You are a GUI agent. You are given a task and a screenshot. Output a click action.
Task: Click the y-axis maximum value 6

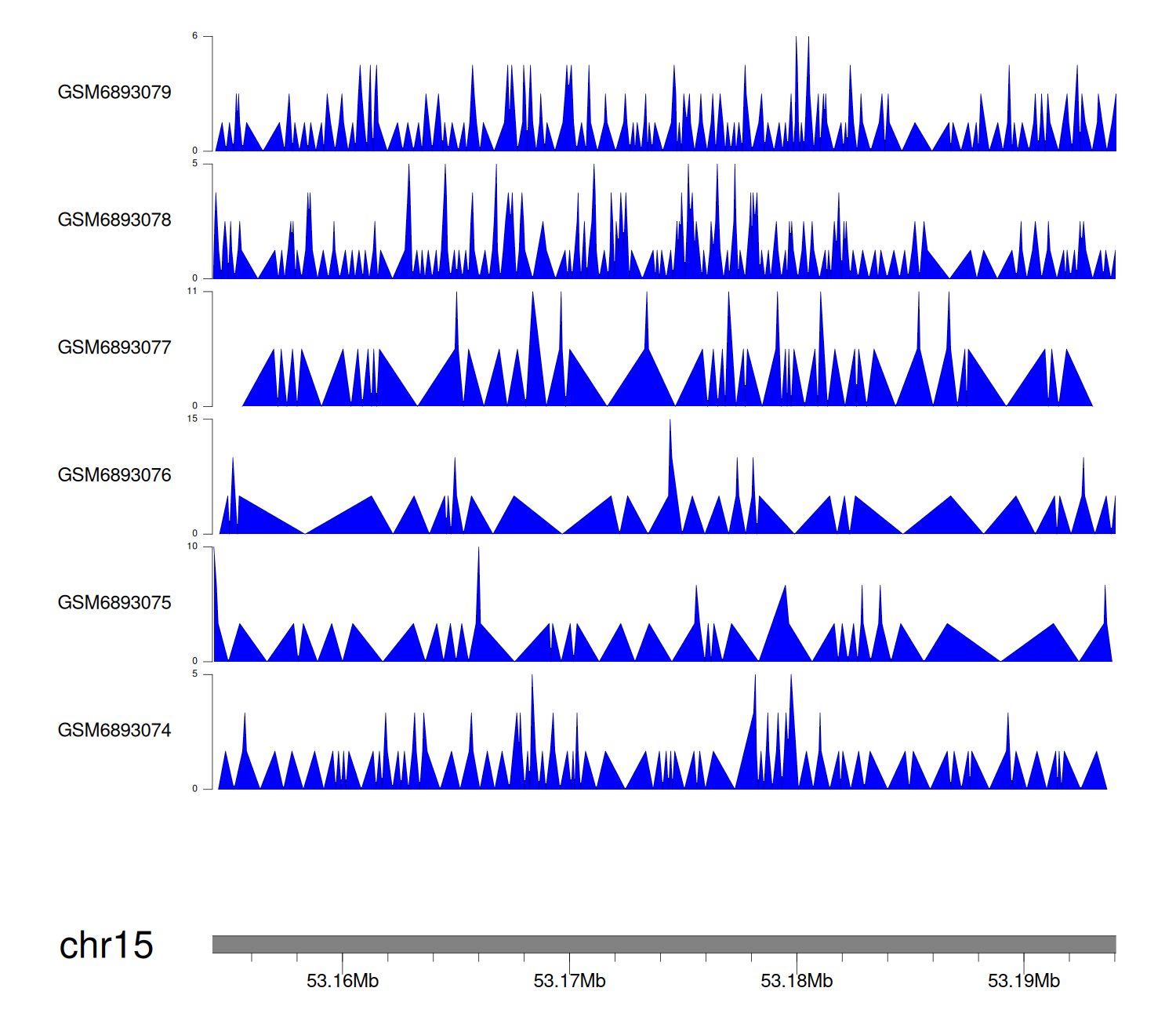click(x=195, y=36)
